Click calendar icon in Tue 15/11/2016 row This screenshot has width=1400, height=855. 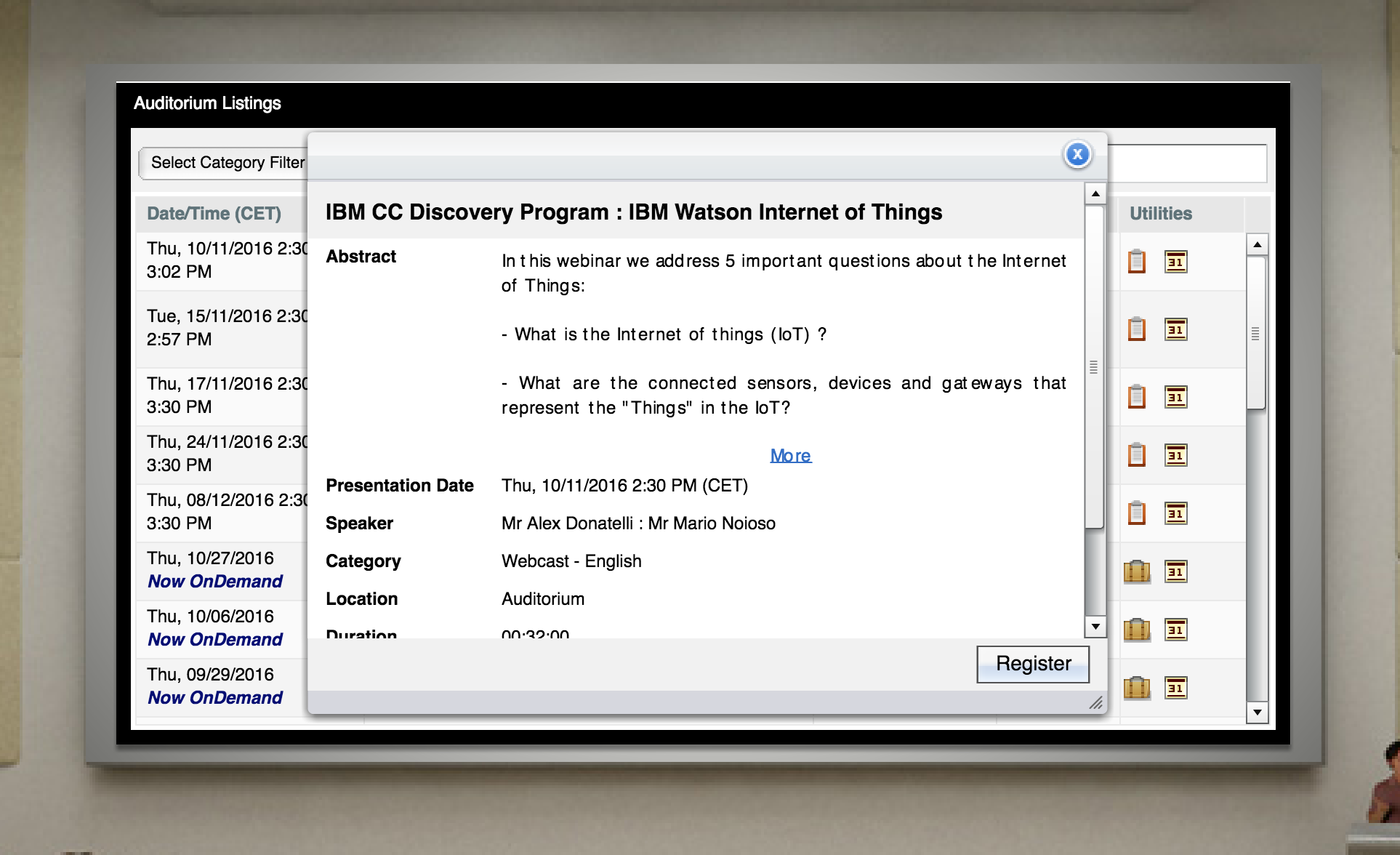(x=1176, y=329)
